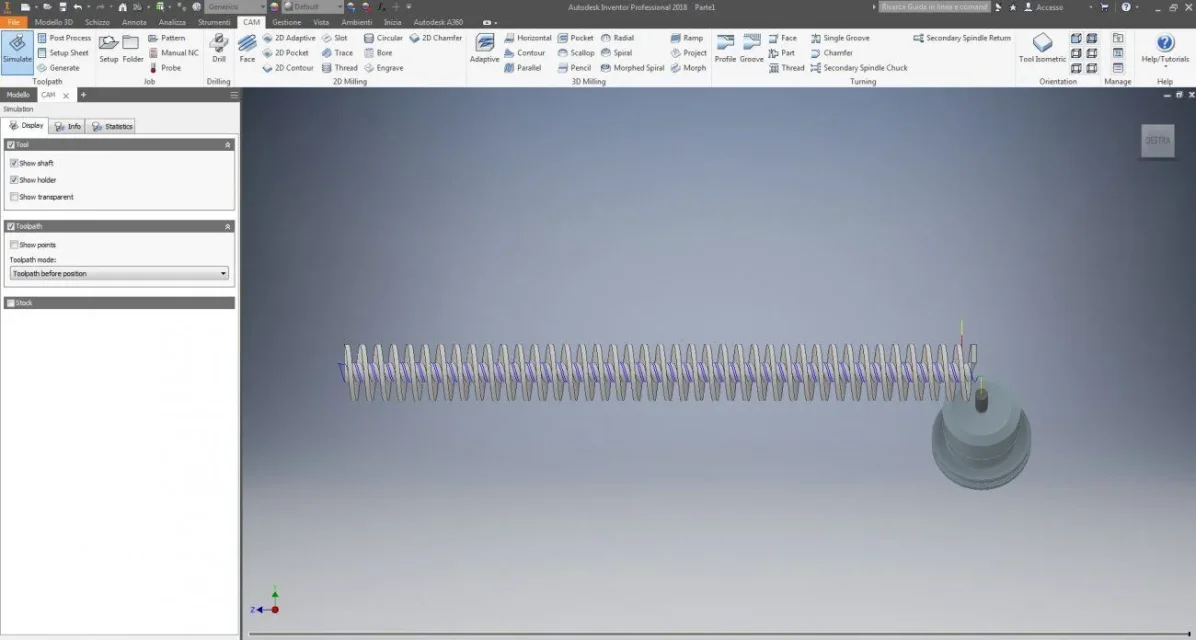1196x640 pixels.
Task: Enable Show transparent for the tool
Action: [14, 197]
